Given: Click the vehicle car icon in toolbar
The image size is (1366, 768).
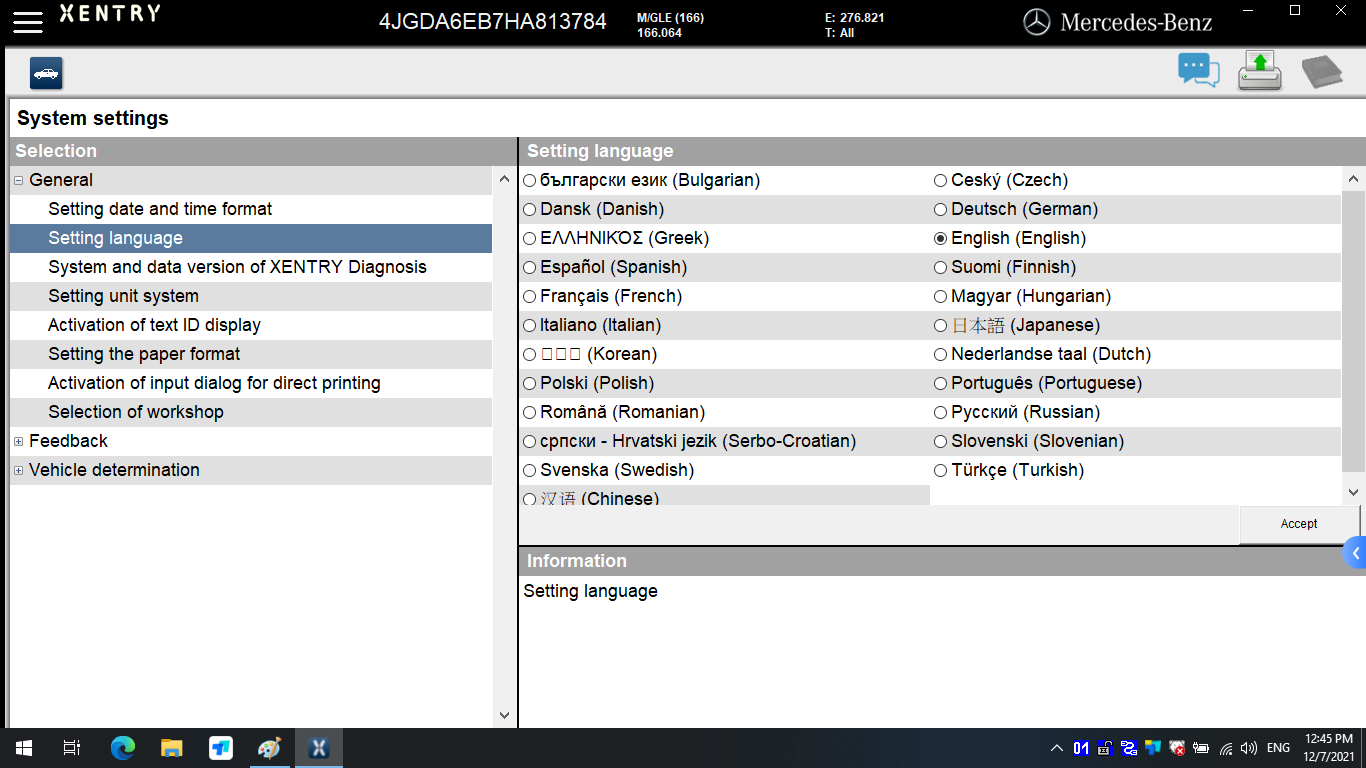Looking at the screenshot, I should 46,73.
